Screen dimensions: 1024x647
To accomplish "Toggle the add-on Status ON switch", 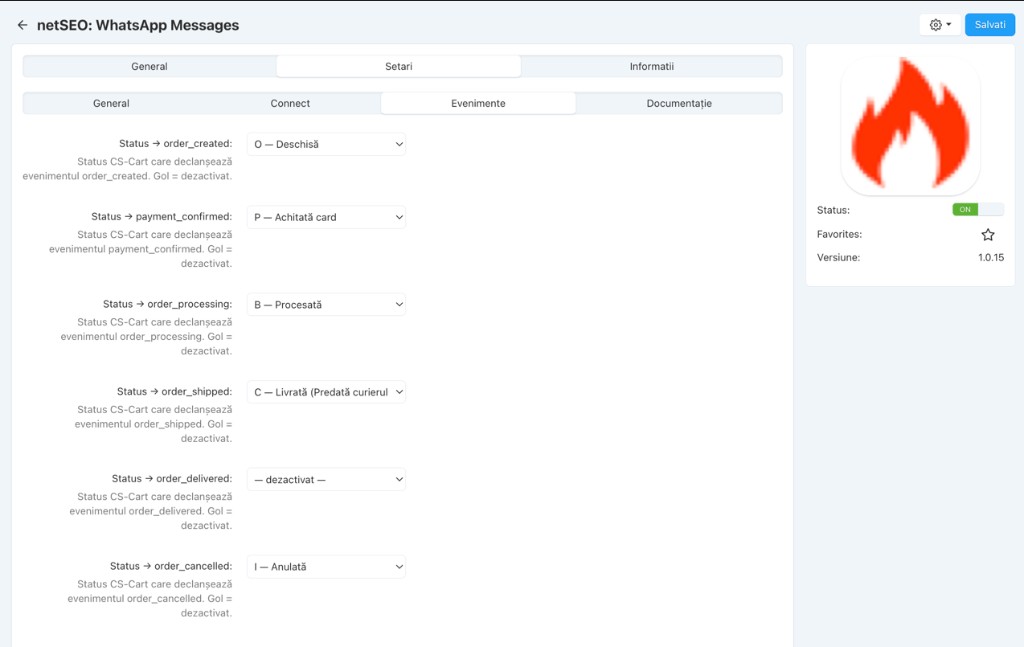I will [978, 210].
